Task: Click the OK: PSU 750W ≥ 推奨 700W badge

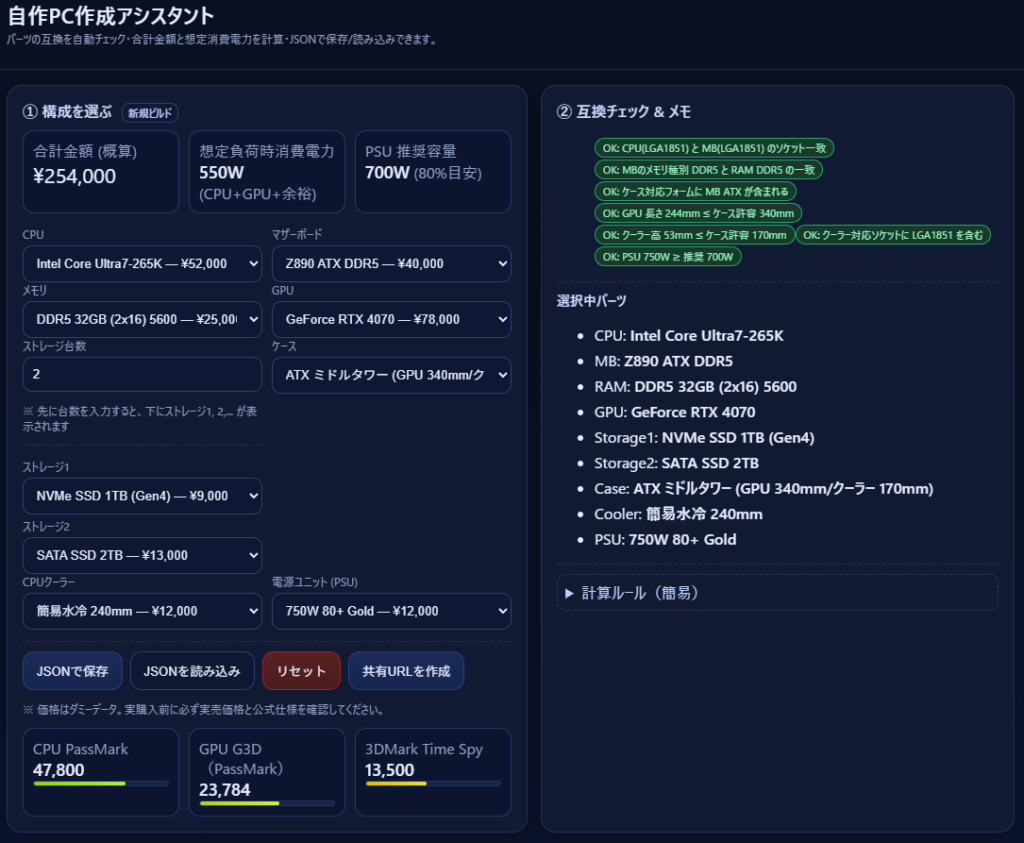Action: coord(668,257)
